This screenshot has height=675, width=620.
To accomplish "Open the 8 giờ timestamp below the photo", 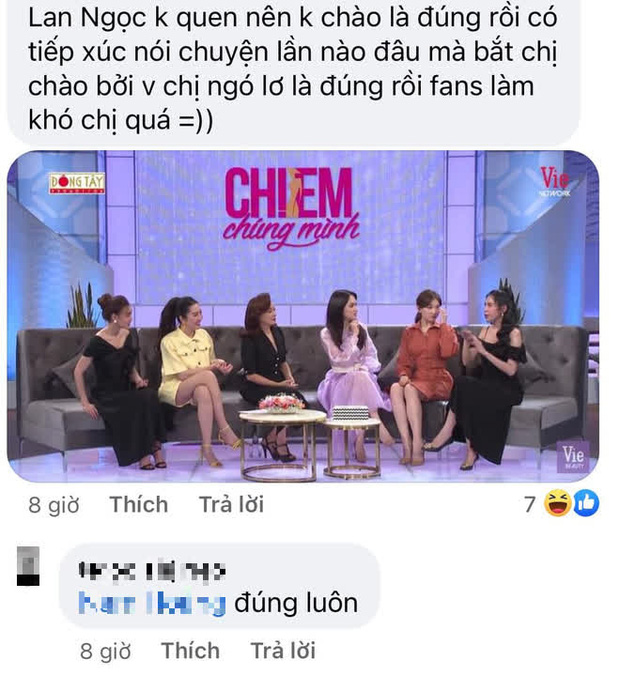I will pos(54,505).
